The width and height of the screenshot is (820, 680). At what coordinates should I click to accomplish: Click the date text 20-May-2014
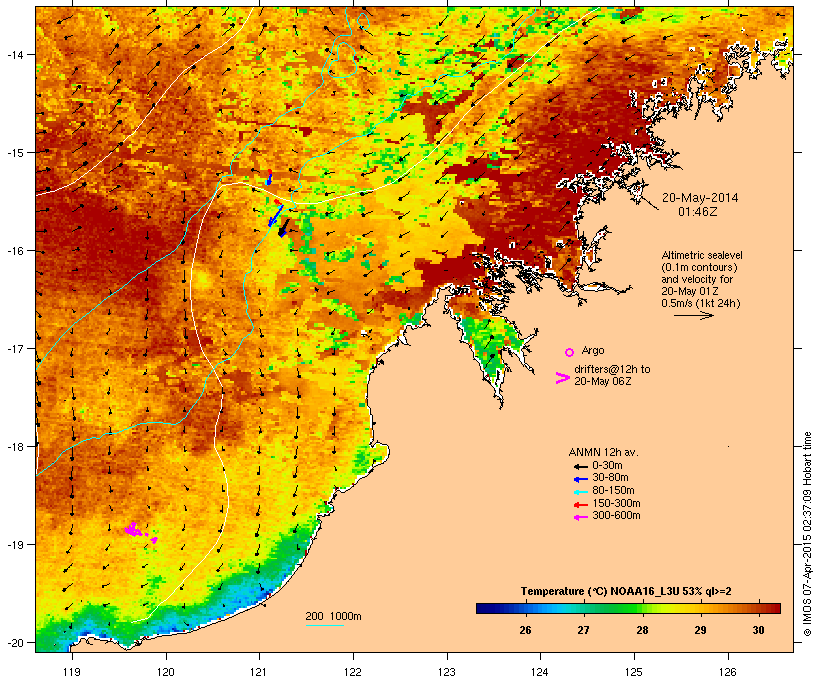coord(700,198)
